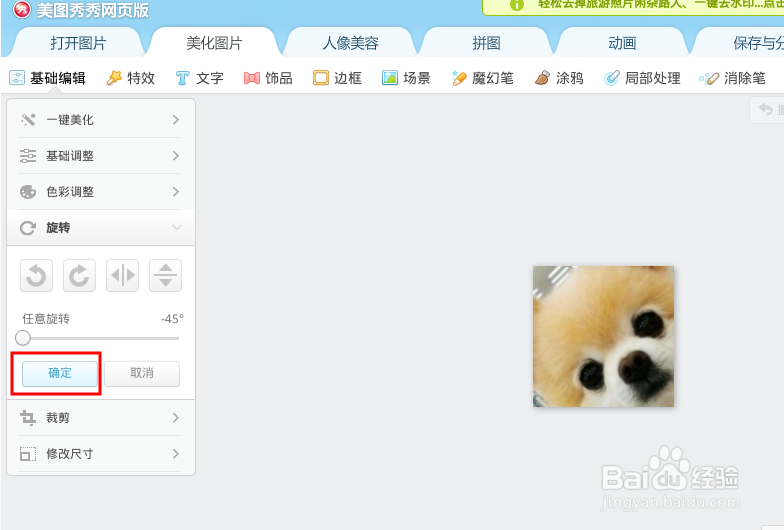This screenshot has width=784, height=530.
Task: Click the 美图秀秀 logo icon
Action: [x=22, y=9]
